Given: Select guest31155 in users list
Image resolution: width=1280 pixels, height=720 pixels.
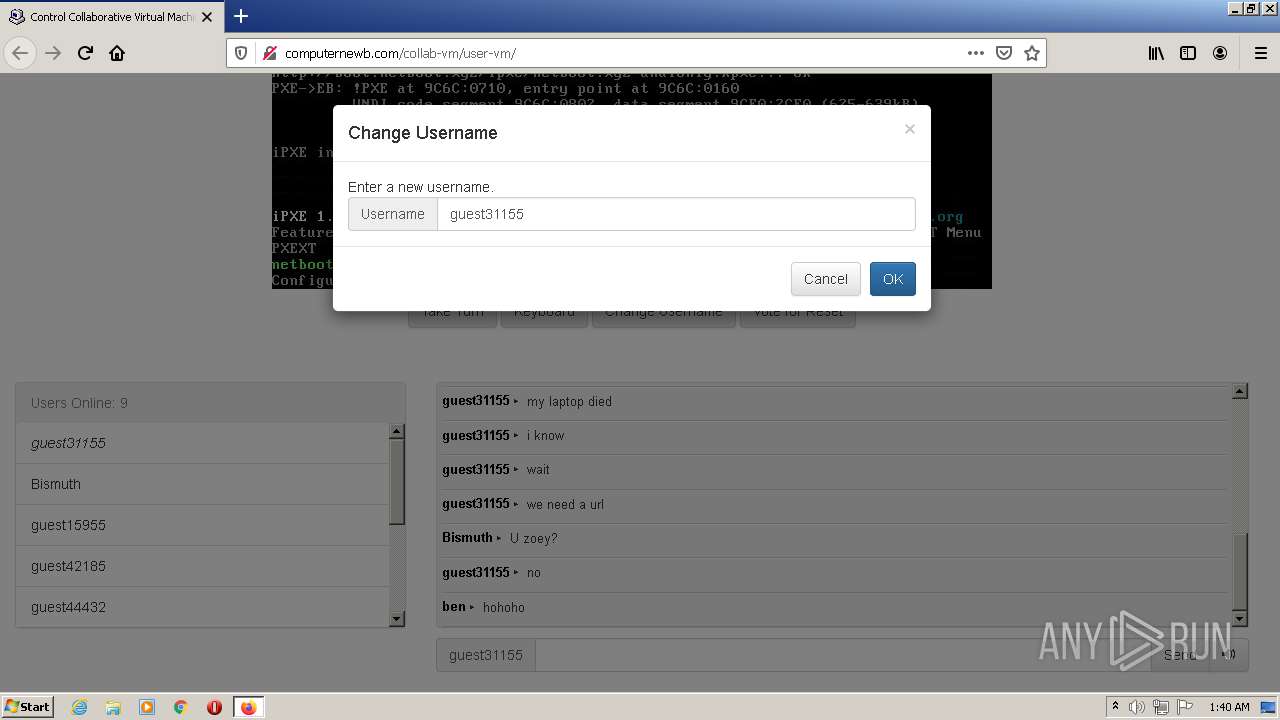Looking at the screenshot, I should 202,443.
